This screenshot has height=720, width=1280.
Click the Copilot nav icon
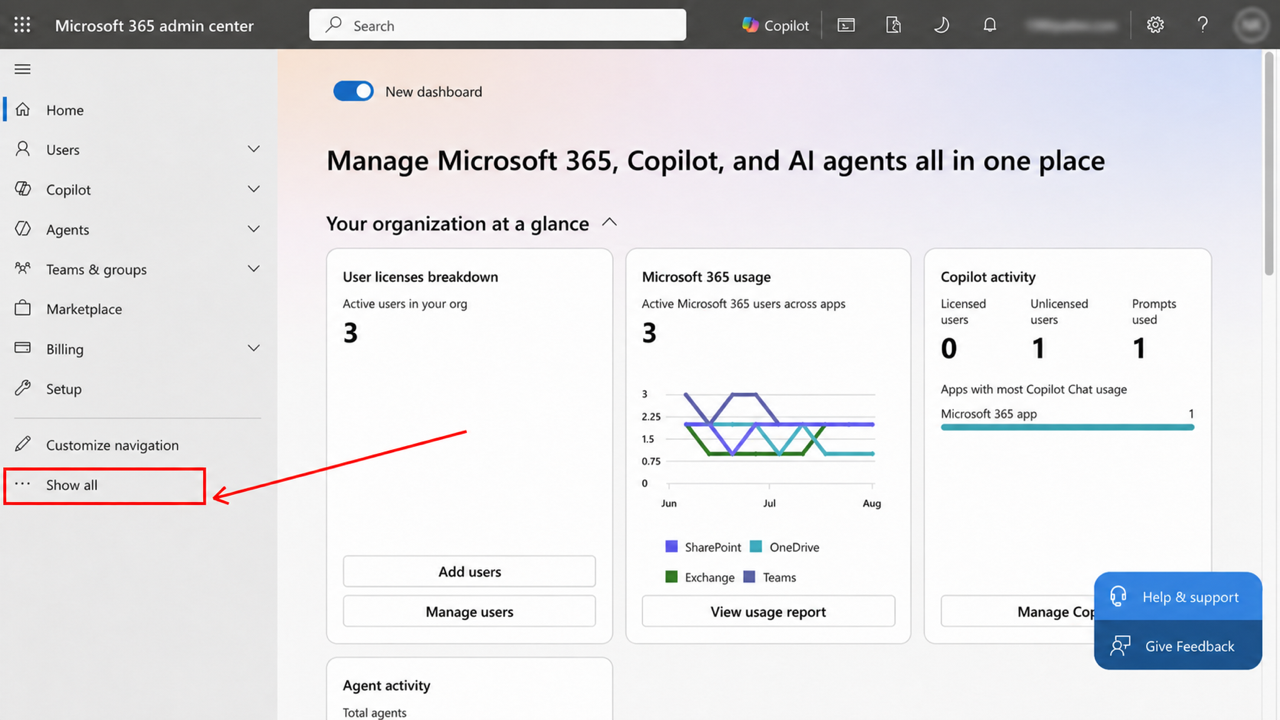click(23, 189)
